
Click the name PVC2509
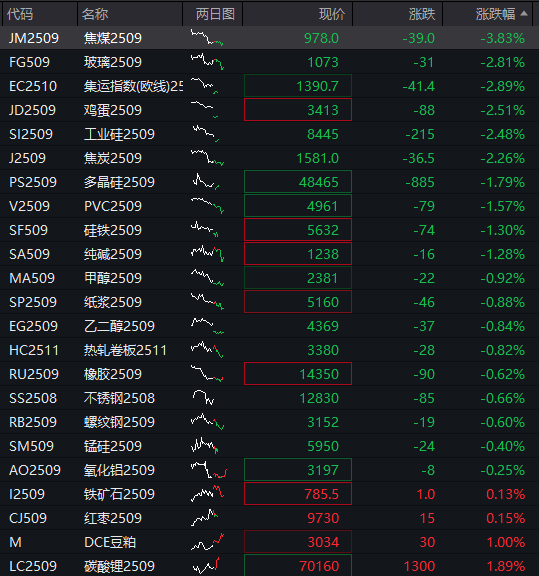click(112, 206)
